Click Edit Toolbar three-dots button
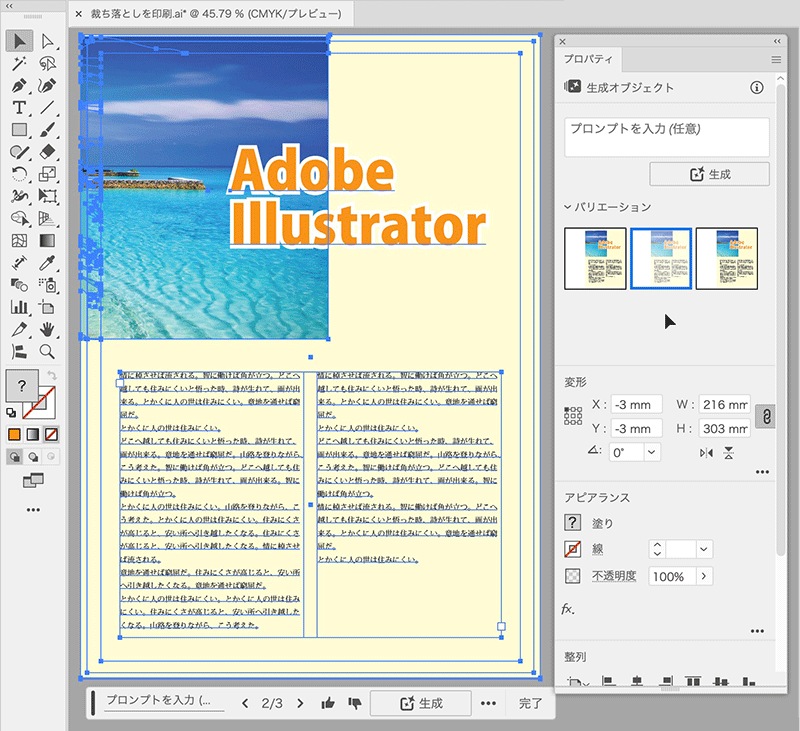800x731 pixels. (33, 510)
